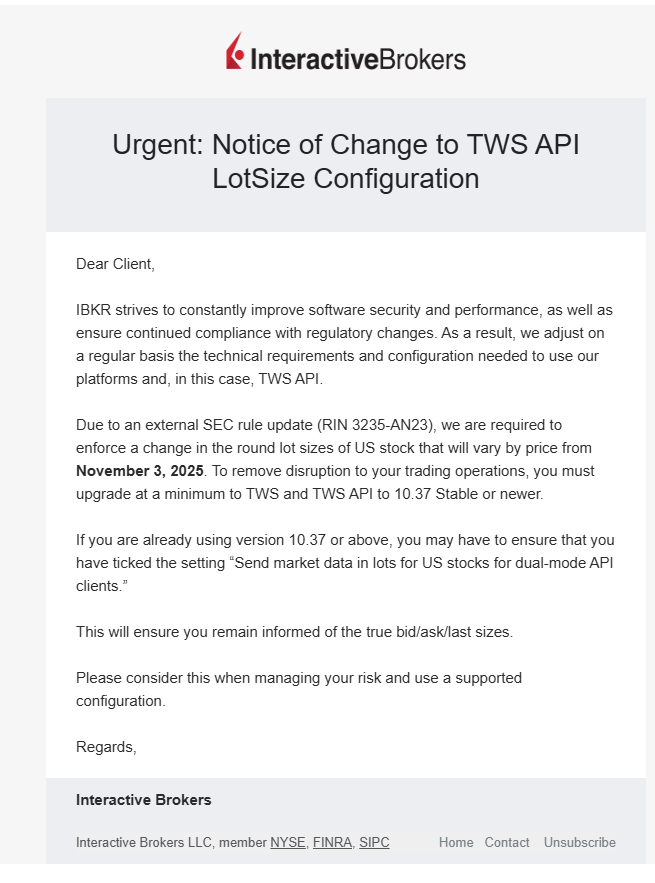Click the Unsubscribe link

coord(580,843)
